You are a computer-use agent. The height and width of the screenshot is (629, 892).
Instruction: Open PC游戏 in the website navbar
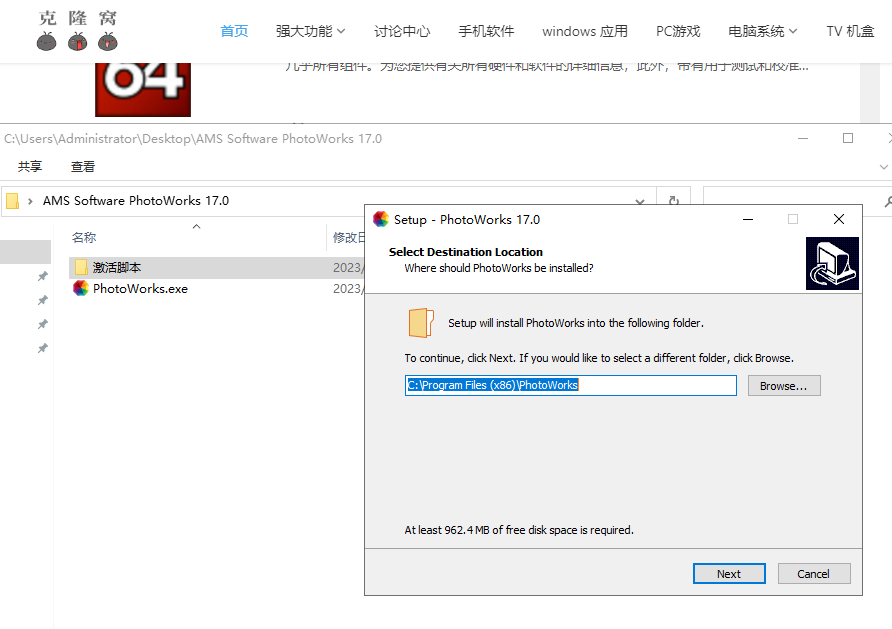[x=678, y=31]
